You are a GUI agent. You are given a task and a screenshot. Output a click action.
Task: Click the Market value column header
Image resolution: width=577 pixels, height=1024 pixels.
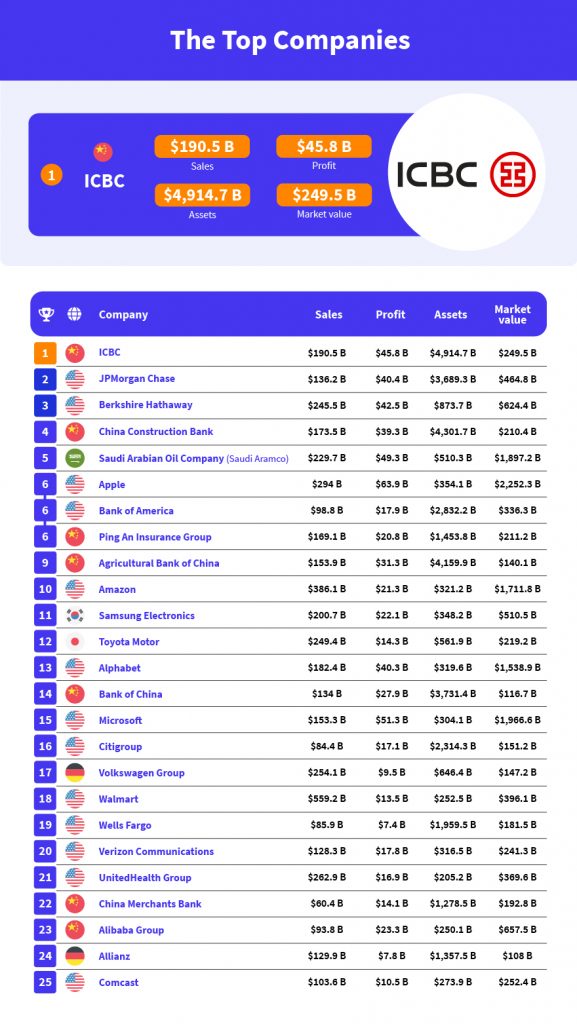pos(512,314)
